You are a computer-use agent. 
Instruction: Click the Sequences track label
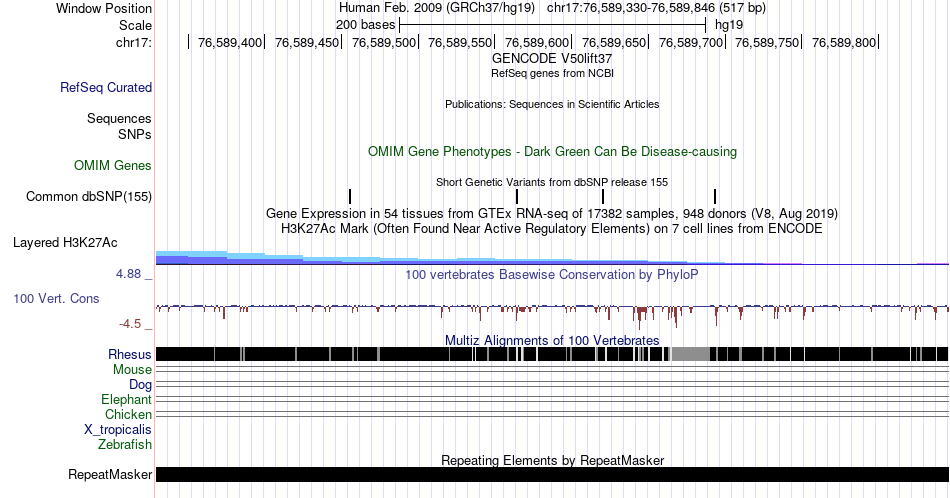point(119,118)
